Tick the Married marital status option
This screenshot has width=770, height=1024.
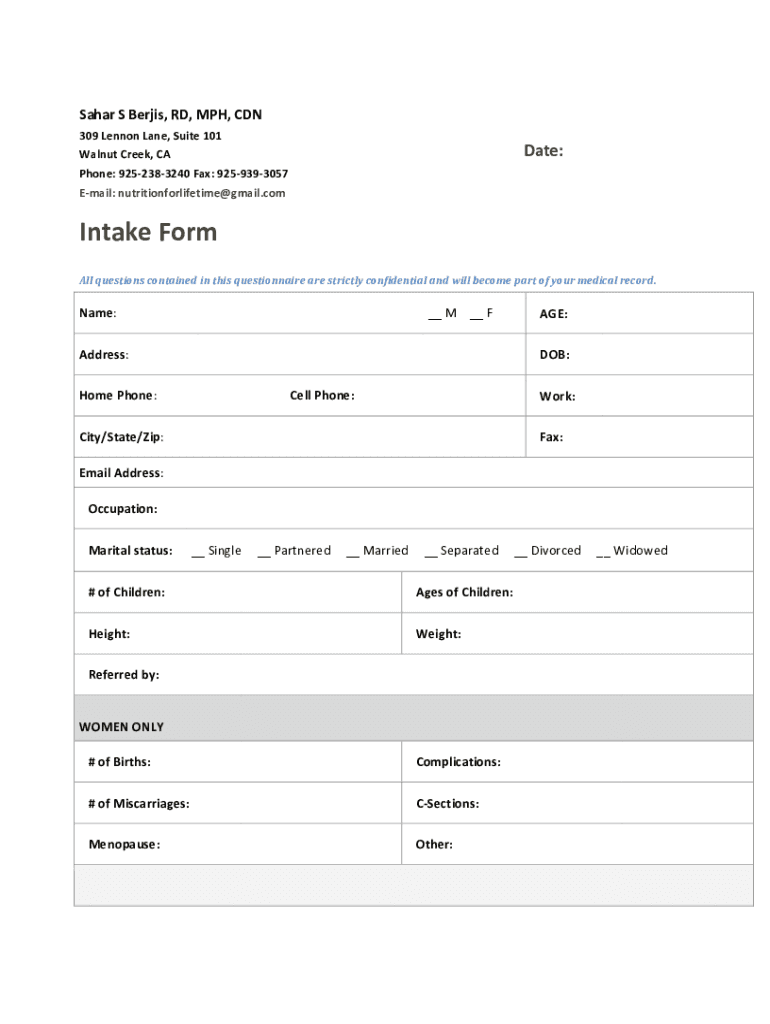point(353,551)
